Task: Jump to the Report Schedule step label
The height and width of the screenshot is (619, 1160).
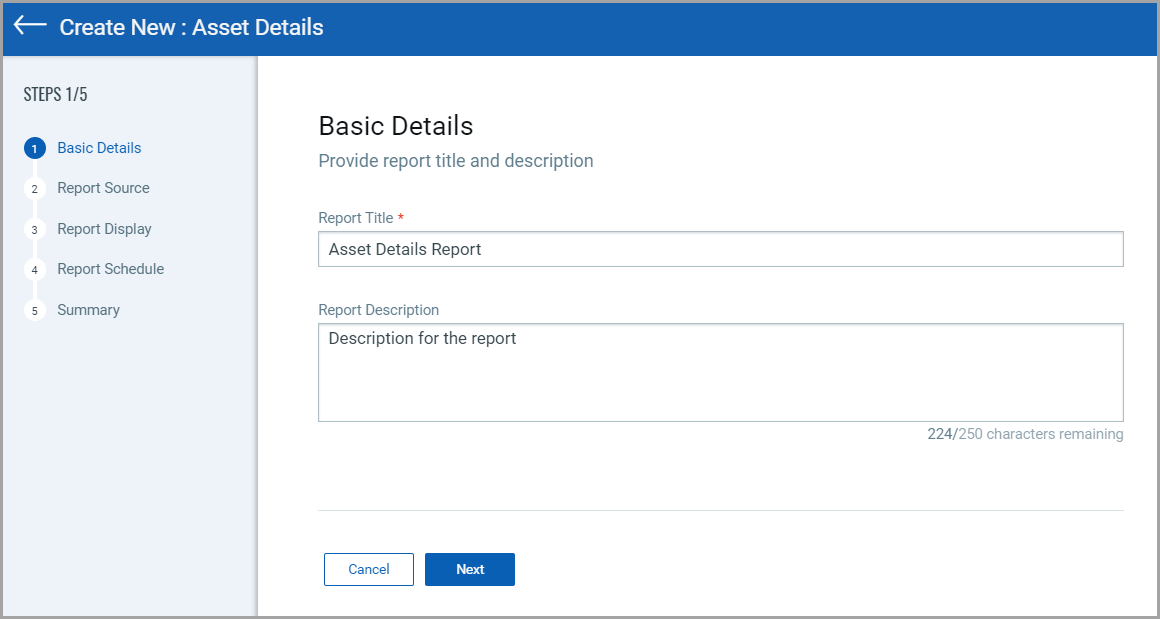Action: coord(110,269)
